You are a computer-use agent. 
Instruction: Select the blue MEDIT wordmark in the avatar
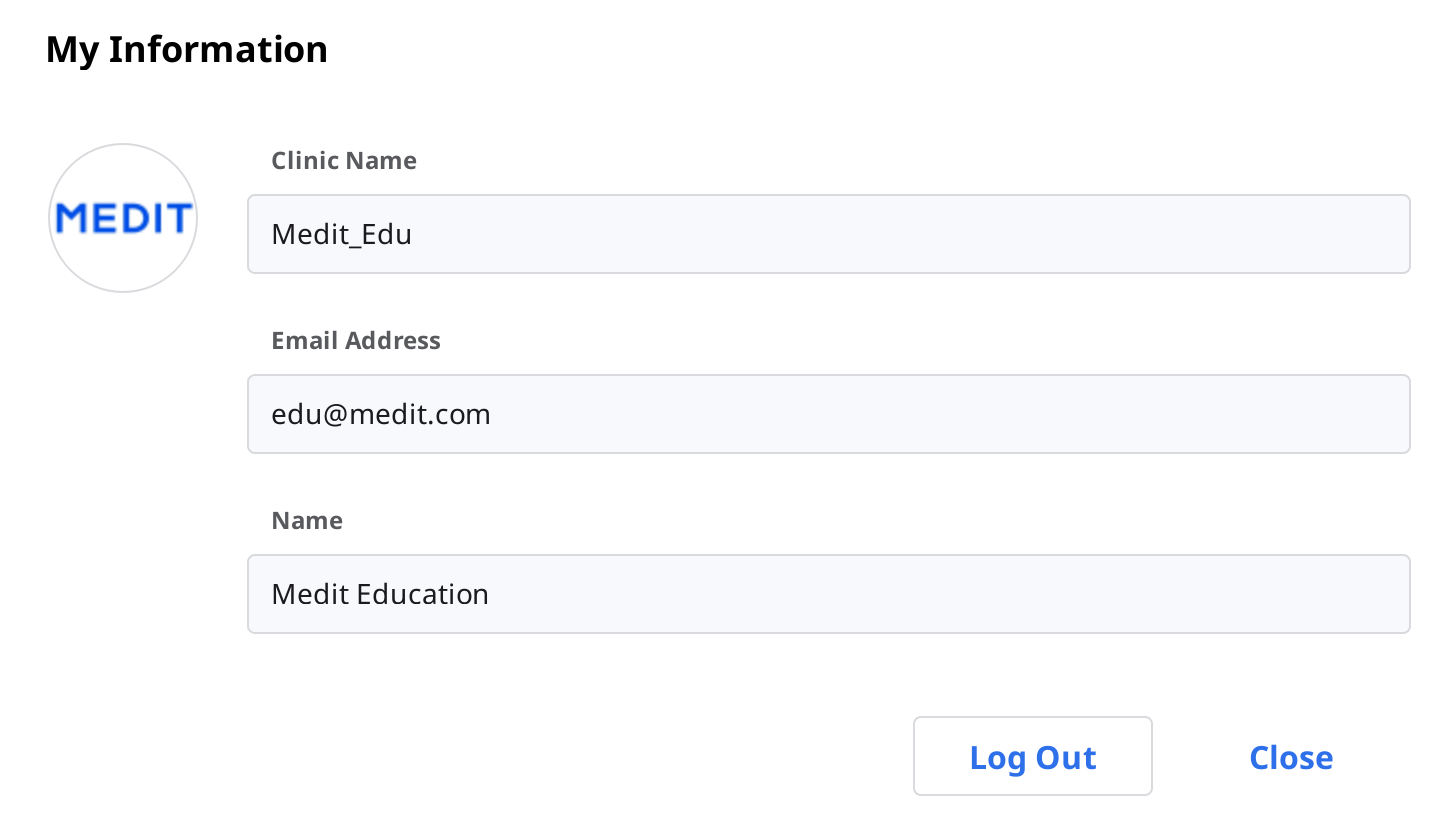pyautogui.click(x=123, y=218)
